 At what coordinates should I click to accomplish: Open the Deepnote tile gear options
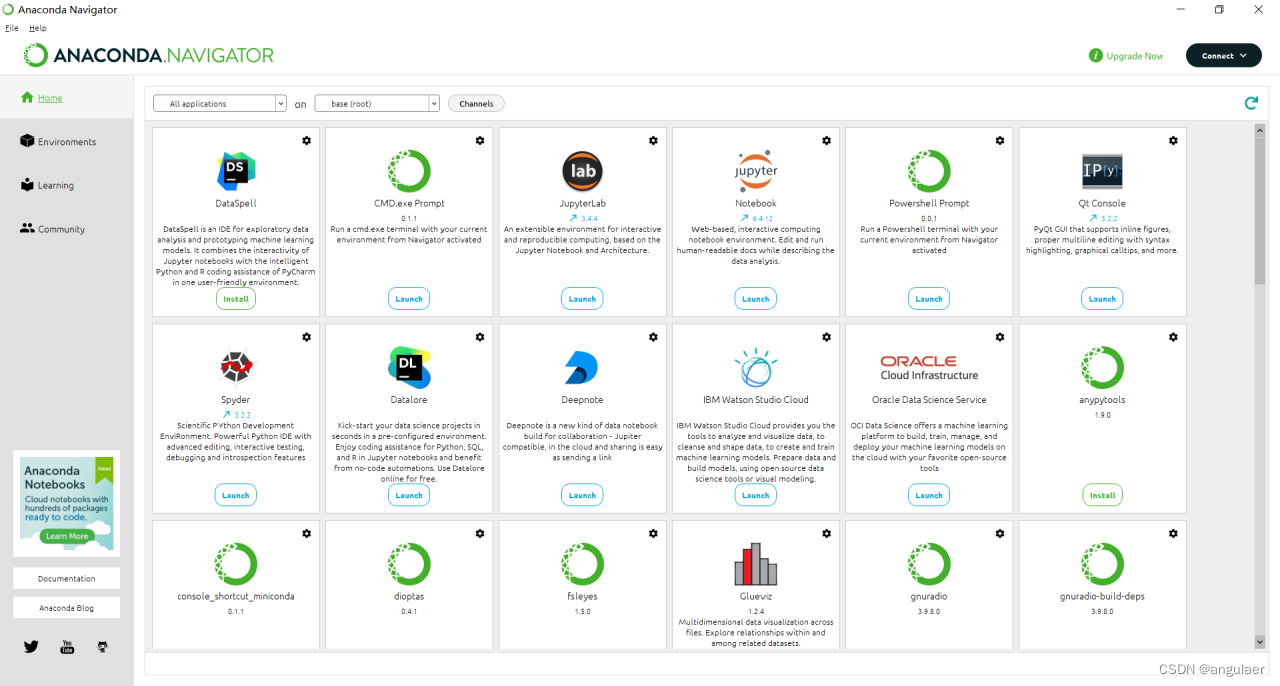pos(653,337)
